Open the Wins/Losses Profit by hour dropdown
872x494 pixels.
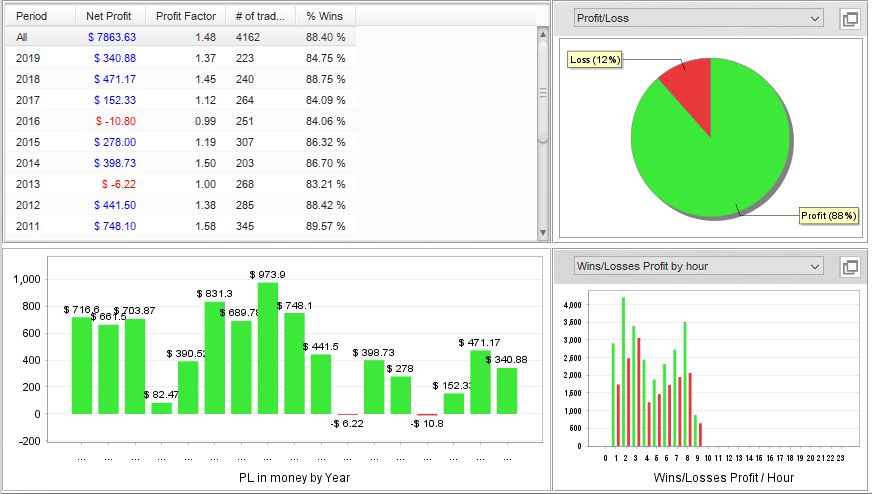point(698,266)
